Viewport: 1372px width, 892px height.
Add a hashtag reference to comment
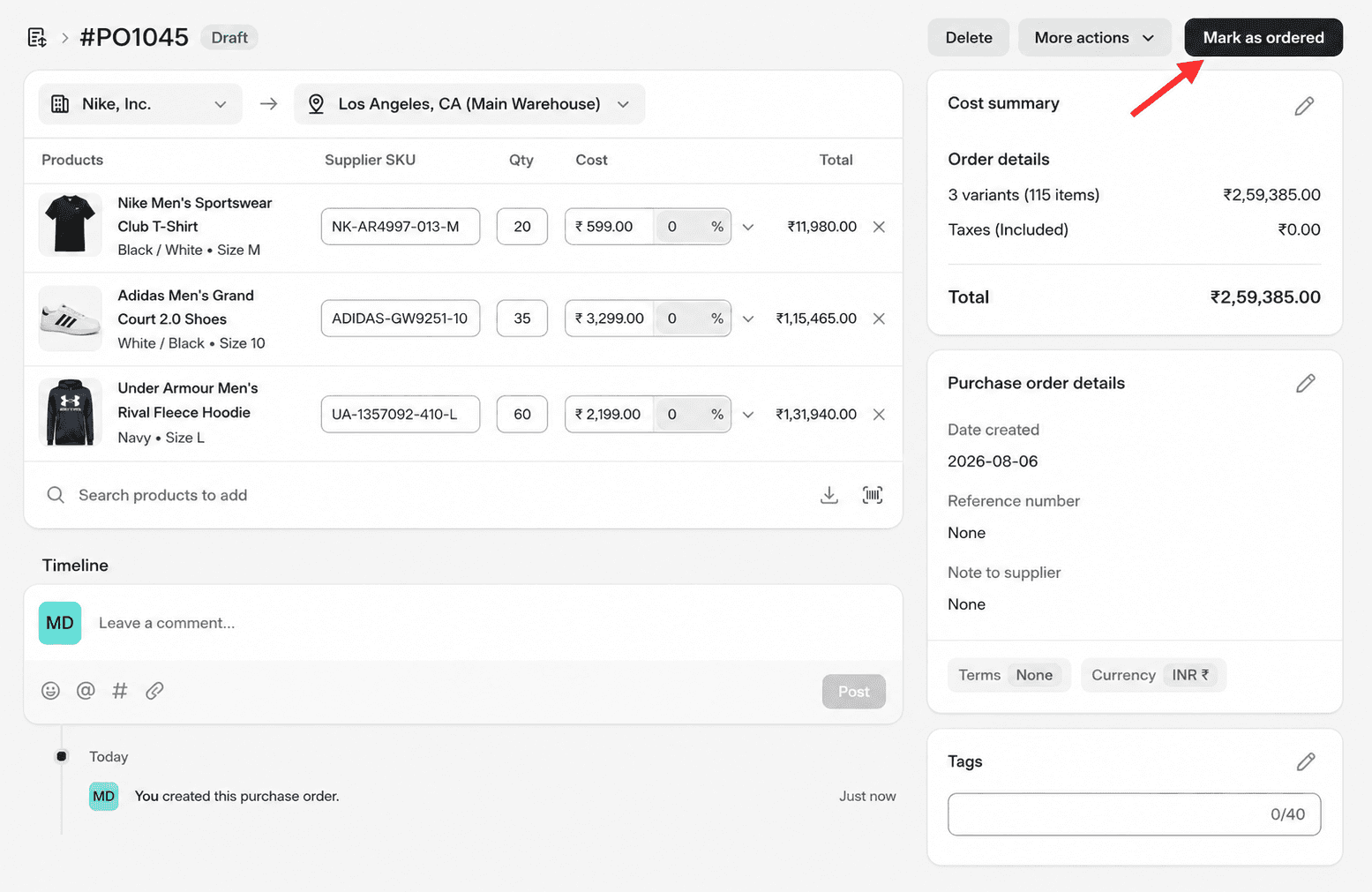click(120, 691)
